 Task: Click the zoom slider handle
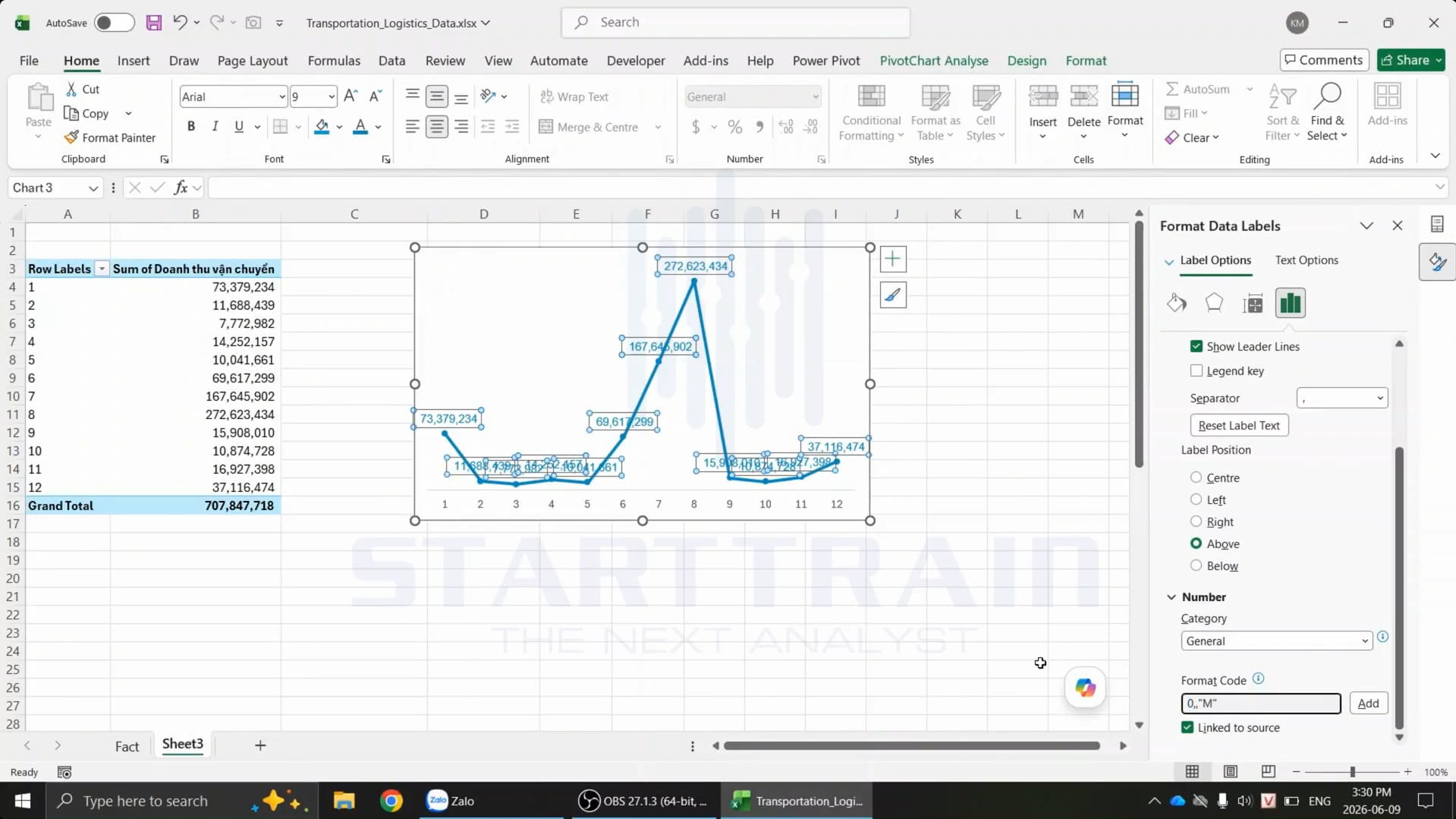(1352, 772)
